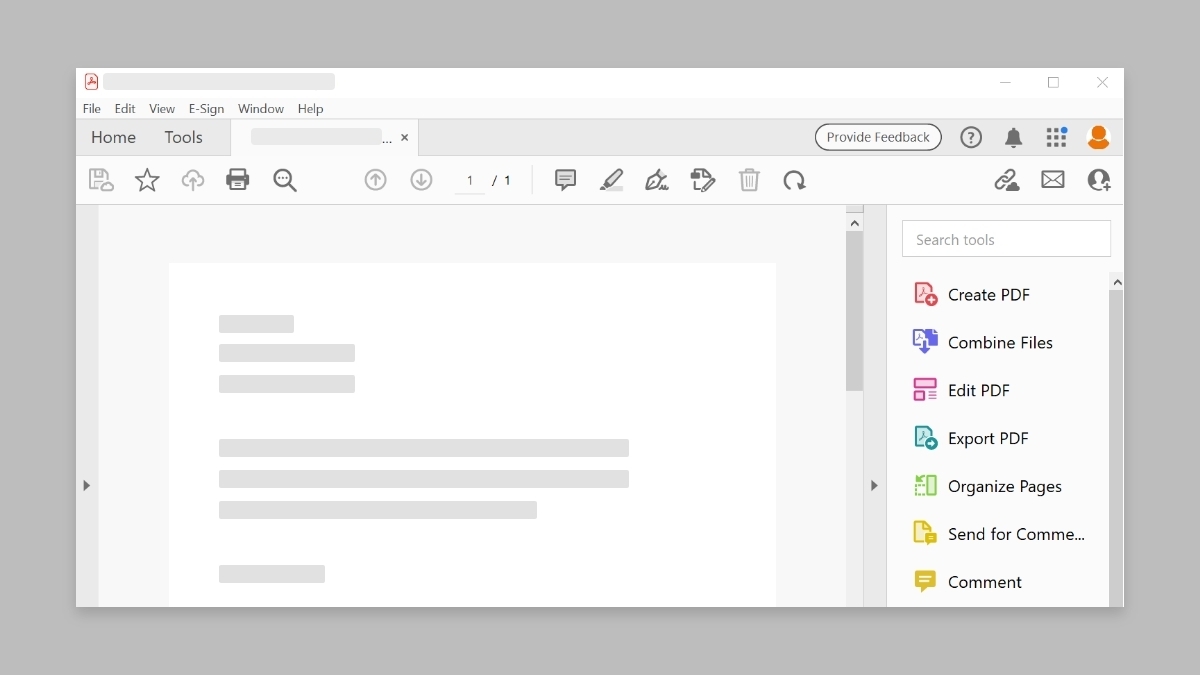Image resolution: width=1200 pixels, height=675 pixels.
Task: Click the upload to cloud icon
Action: (x=192, y=180)
